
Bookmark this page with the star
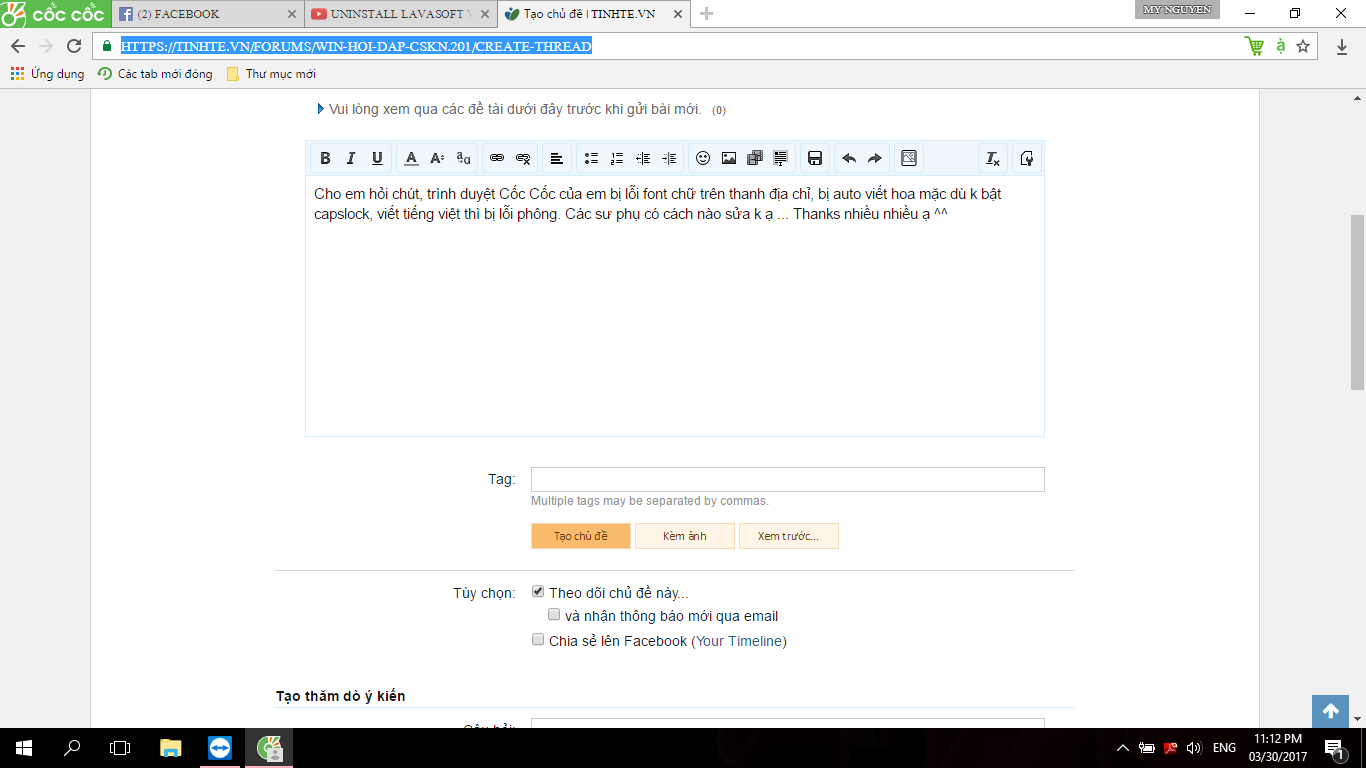[x=1303, y=46]
